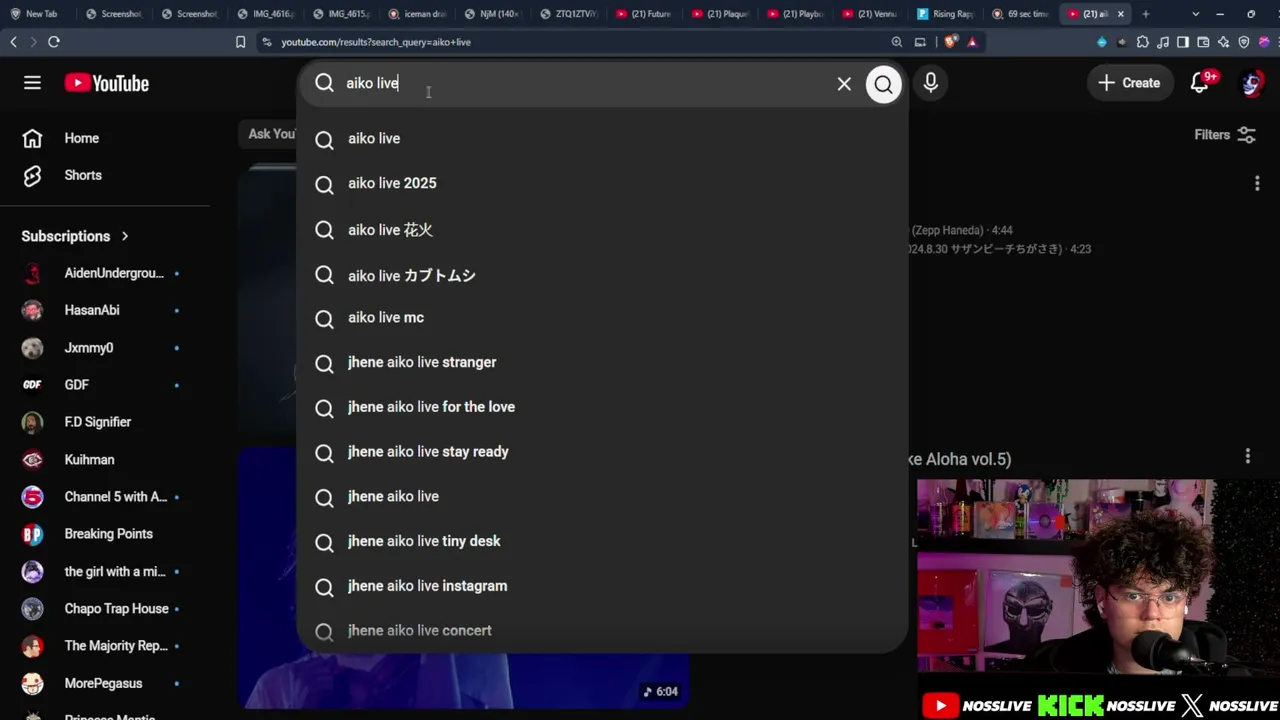Open the Leo AI sparkle icon
Screen dimensions: 1280x720
click(1224, 42)
